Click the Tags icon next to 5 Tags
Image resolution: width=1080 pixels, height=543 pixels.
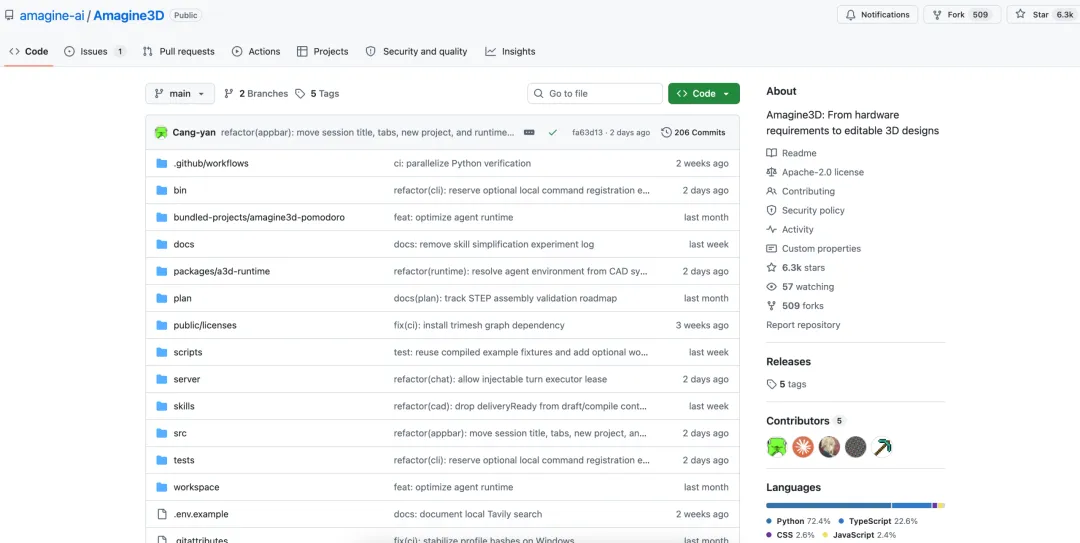pos(300,94)
